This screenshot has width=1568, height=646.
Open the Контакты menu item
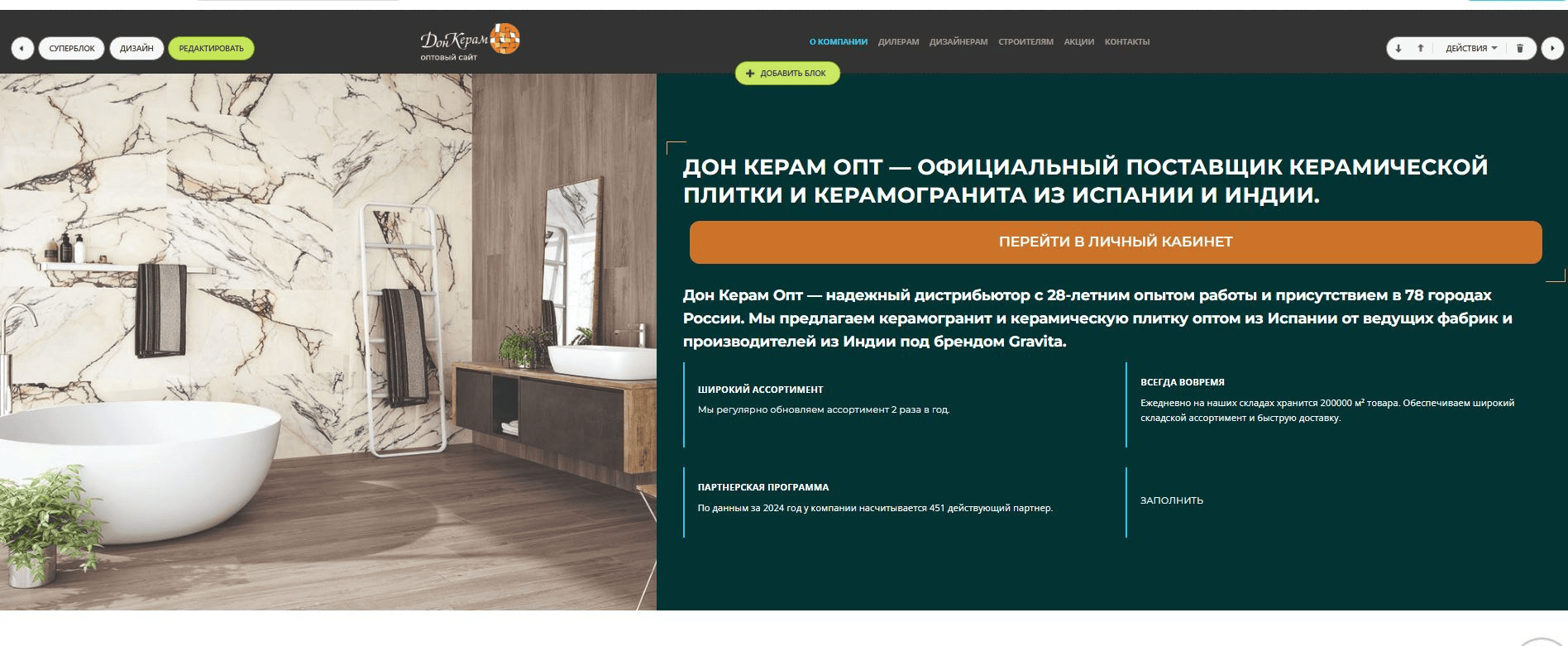click(1126, 41)
